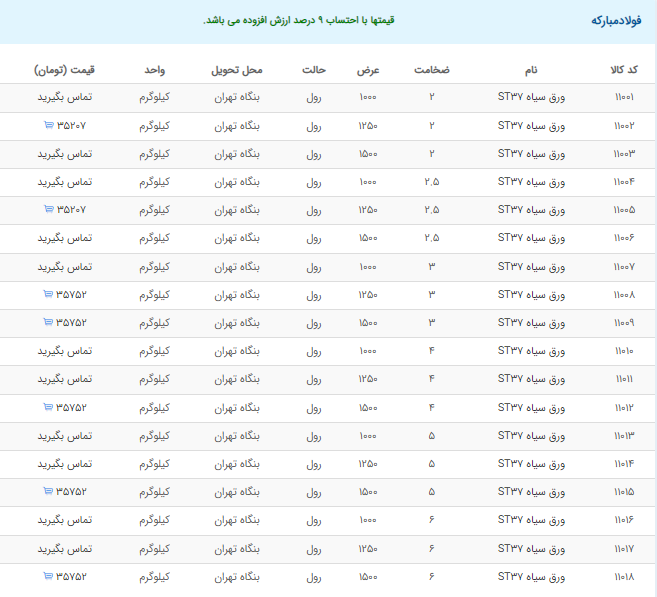
Task: Click 'تماس بگیرید' in row 11010
Action: 65,351
